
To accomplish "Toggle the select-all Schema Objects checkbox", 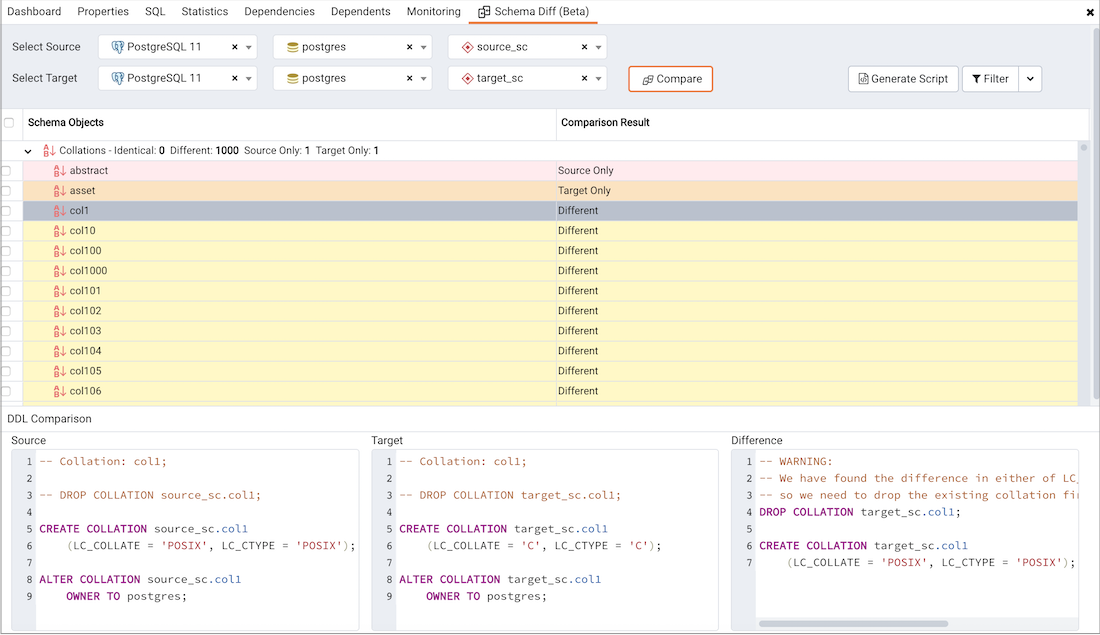I will 9,123.
